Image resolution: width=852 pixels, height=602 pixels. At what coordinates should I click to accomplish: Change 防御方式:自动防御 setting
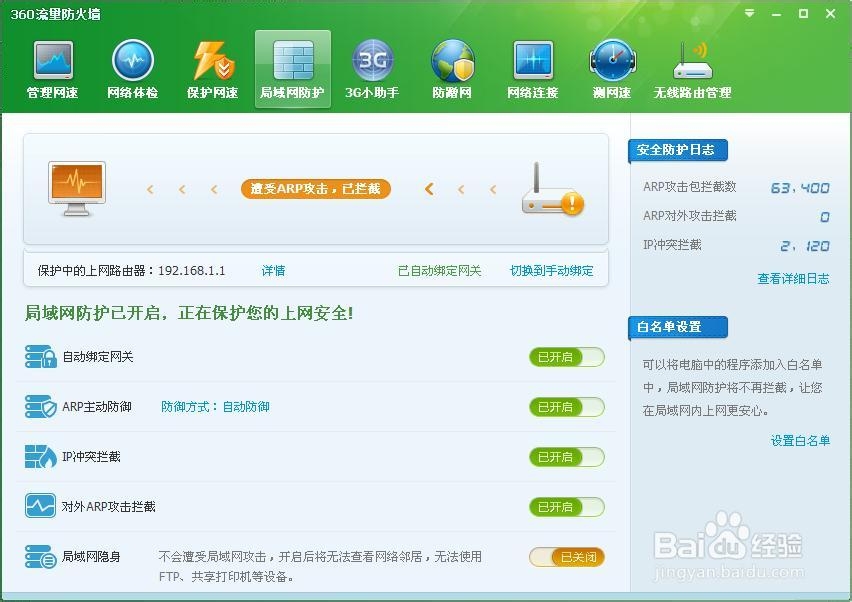point(215,406)
